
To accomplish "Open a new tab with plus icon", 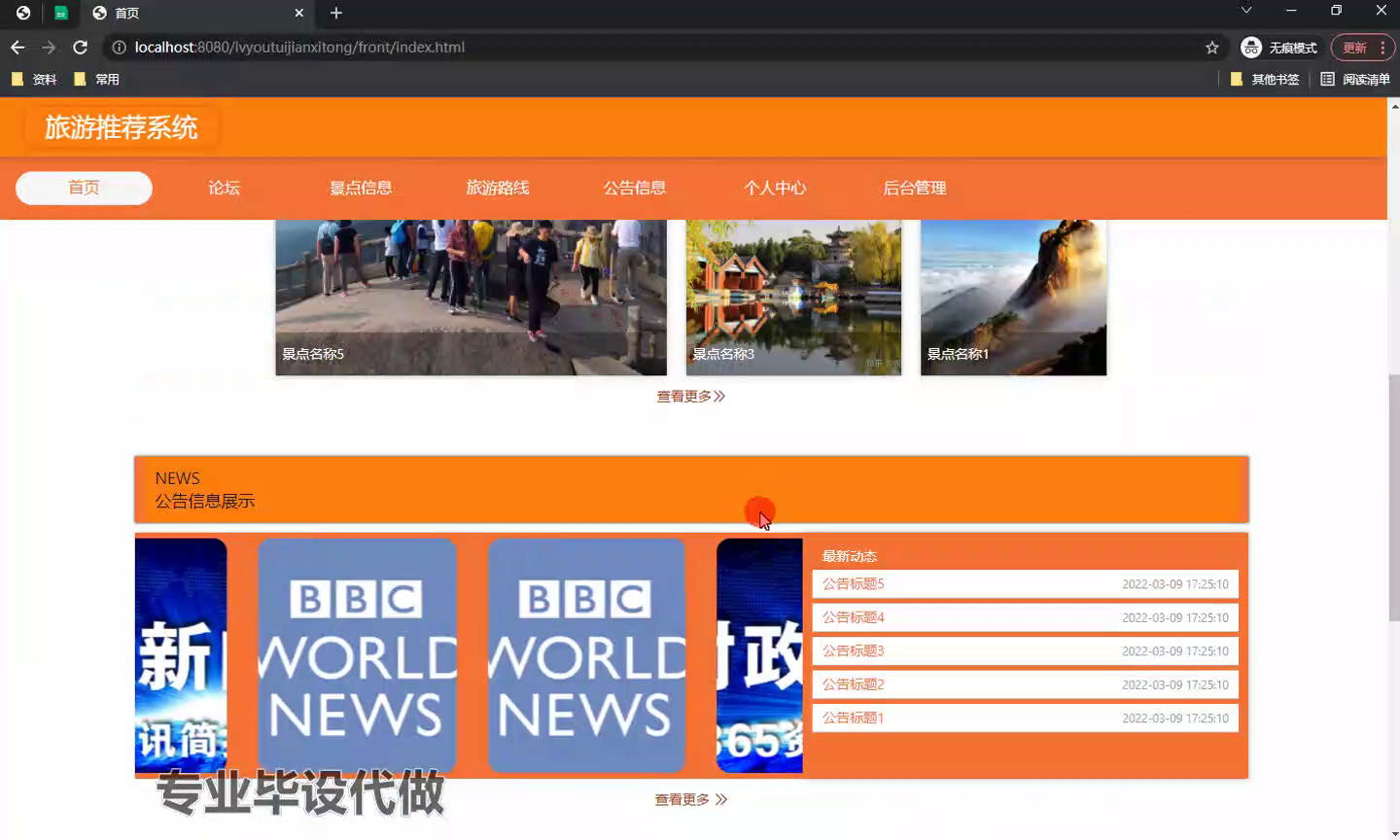I will click(336, 13).
